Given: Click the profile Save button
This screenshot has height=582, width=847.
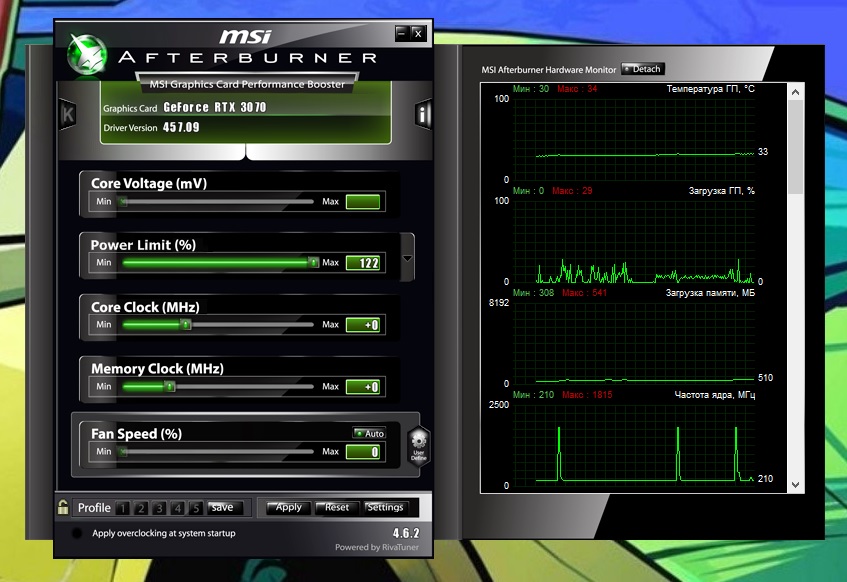Looking at the screenshot, I should 223,507.
